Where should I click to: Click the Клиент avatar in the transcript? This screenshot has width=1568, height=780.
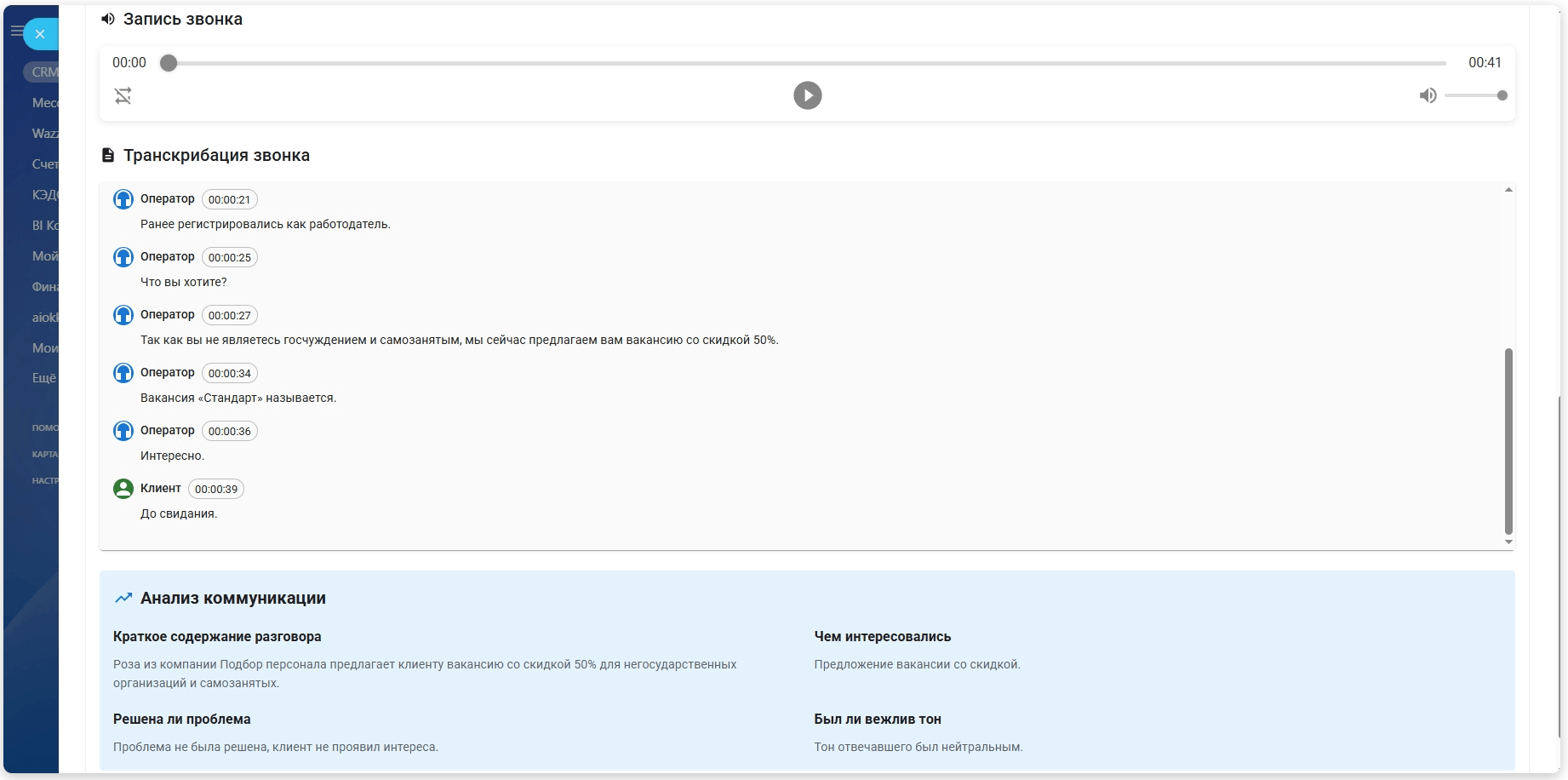(123, 489)
